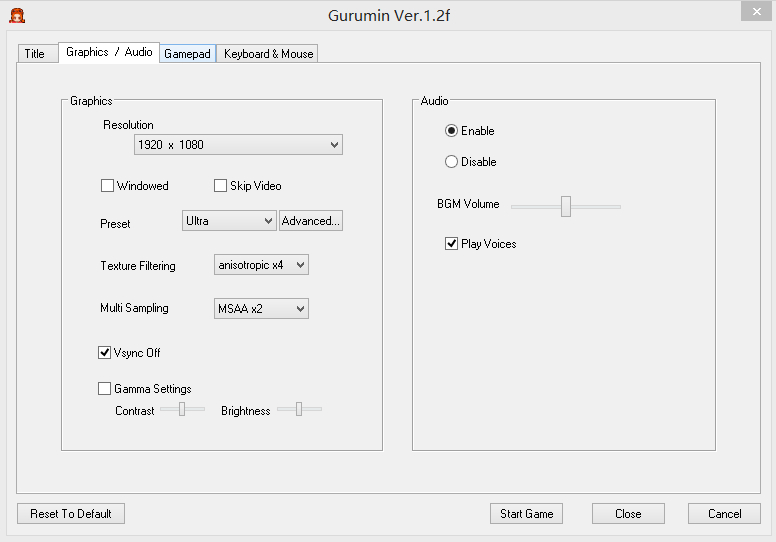Viewport: 776px width, 542px height.
Task: Open Texture Filtering dropdown anisotropic x4
Action: pyautogui.click(x=261, y=265)
